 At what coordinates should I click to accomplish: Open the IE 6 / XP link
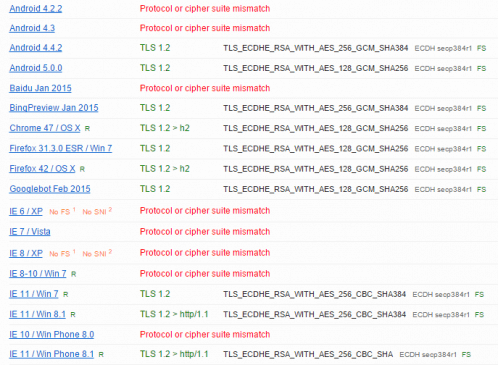click(x=26, y=211)
